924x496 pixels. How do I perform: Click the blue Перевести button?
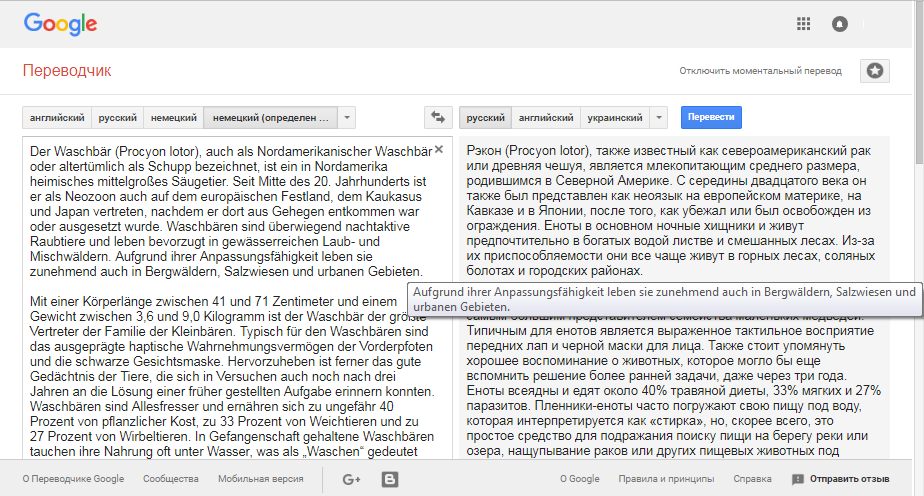(711, 117)
